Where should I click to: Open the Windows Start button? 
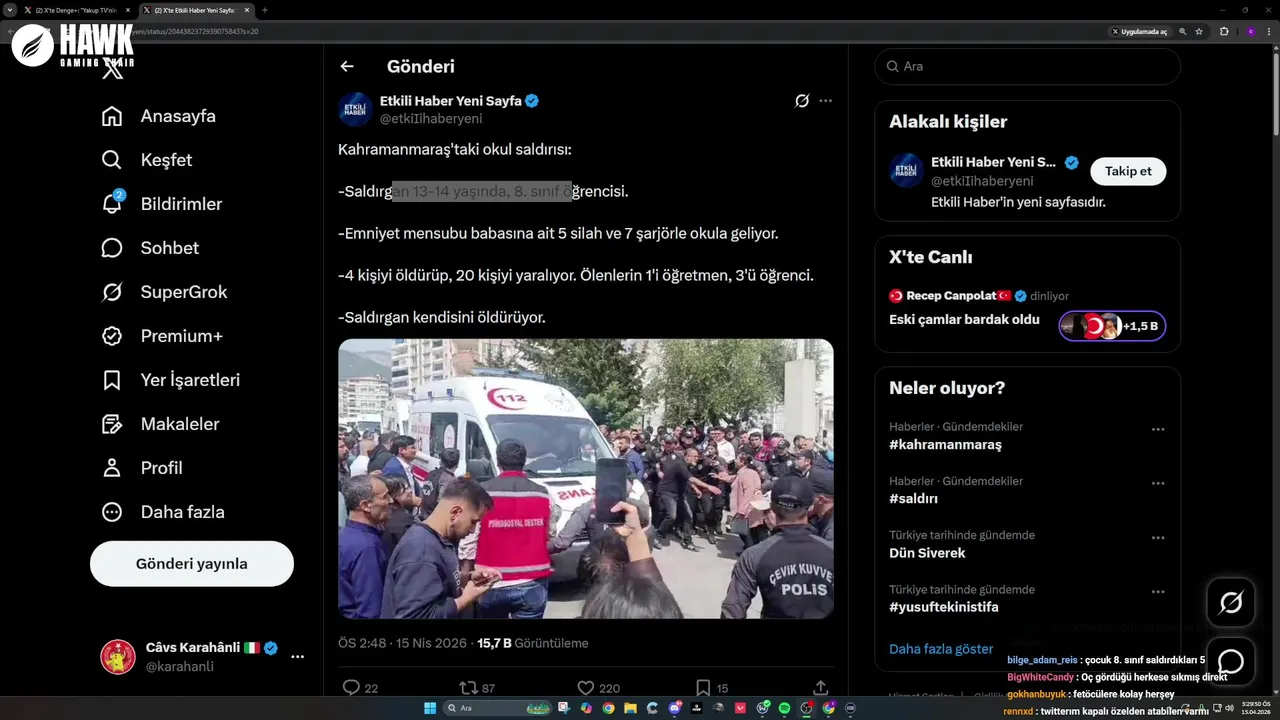coord(430,708)
